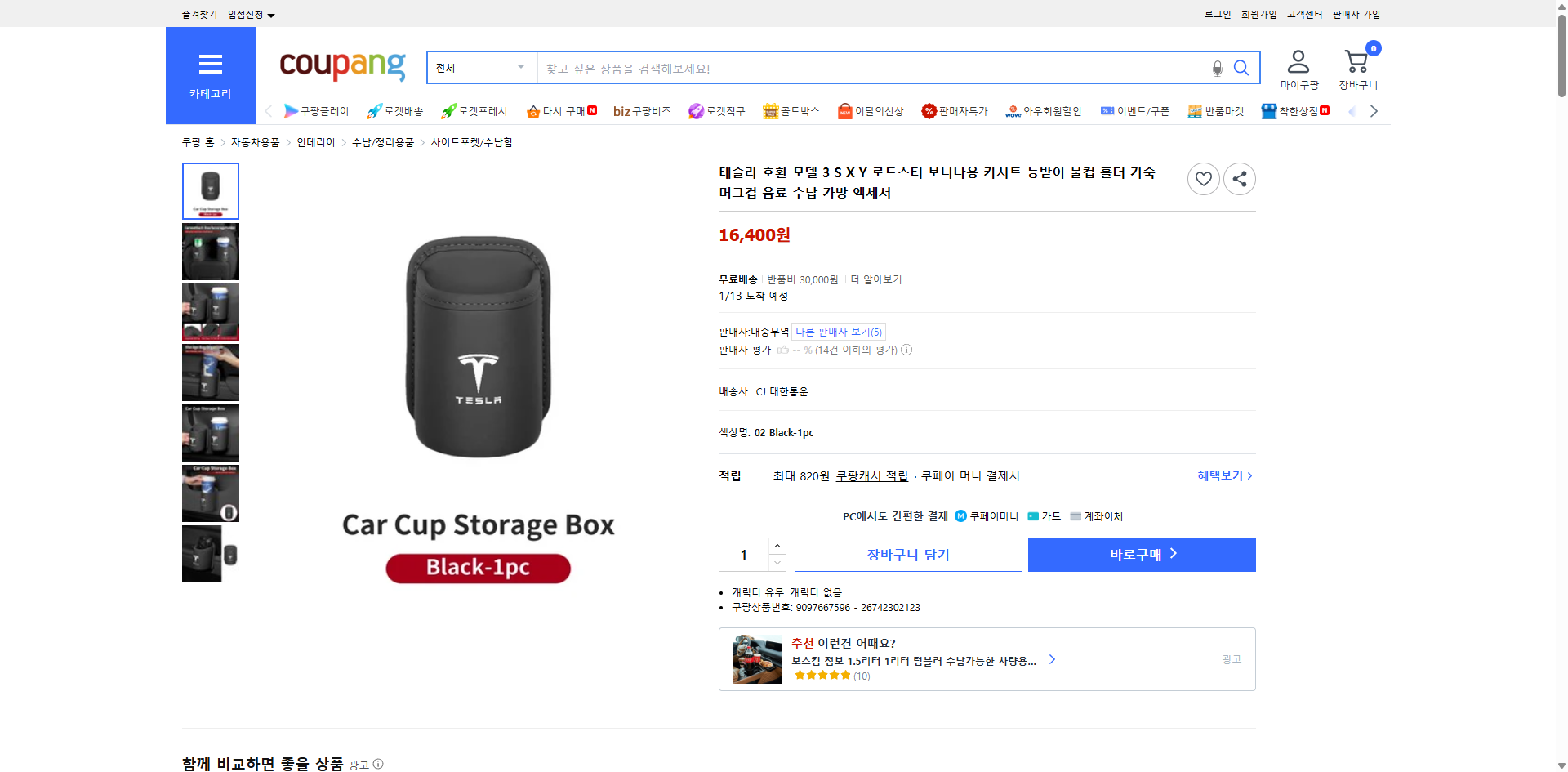The height and width of the screenshot is (772, 1568).
Task: Click the 바로구매 buy now button
Action: click(x=1142, y=555)
